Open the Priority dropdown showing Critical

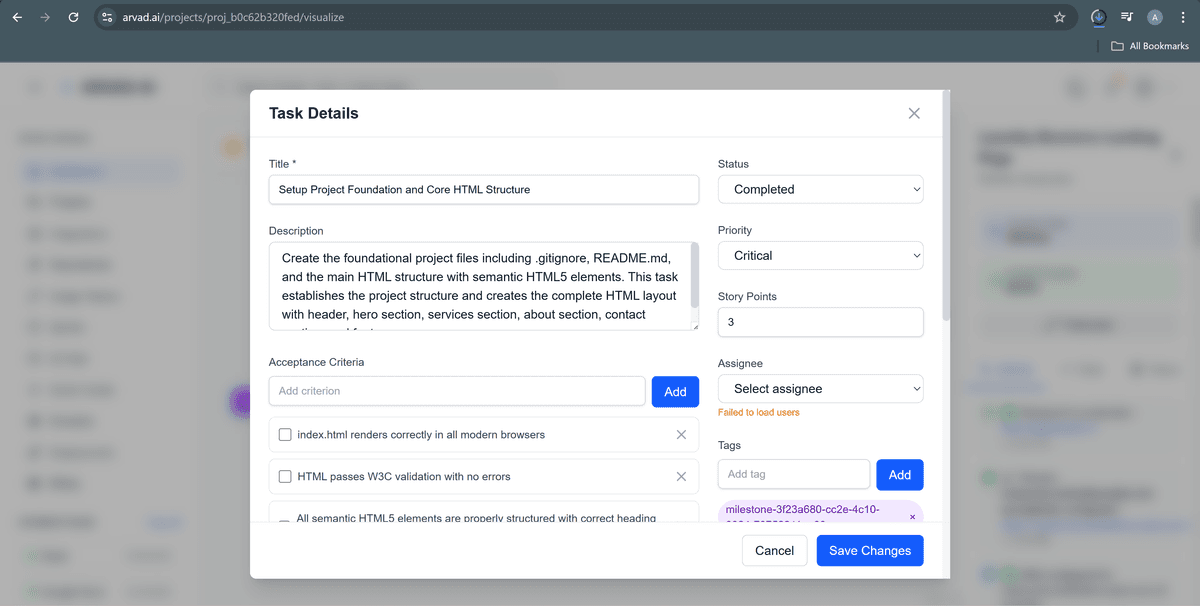click(x=820, y=255)
